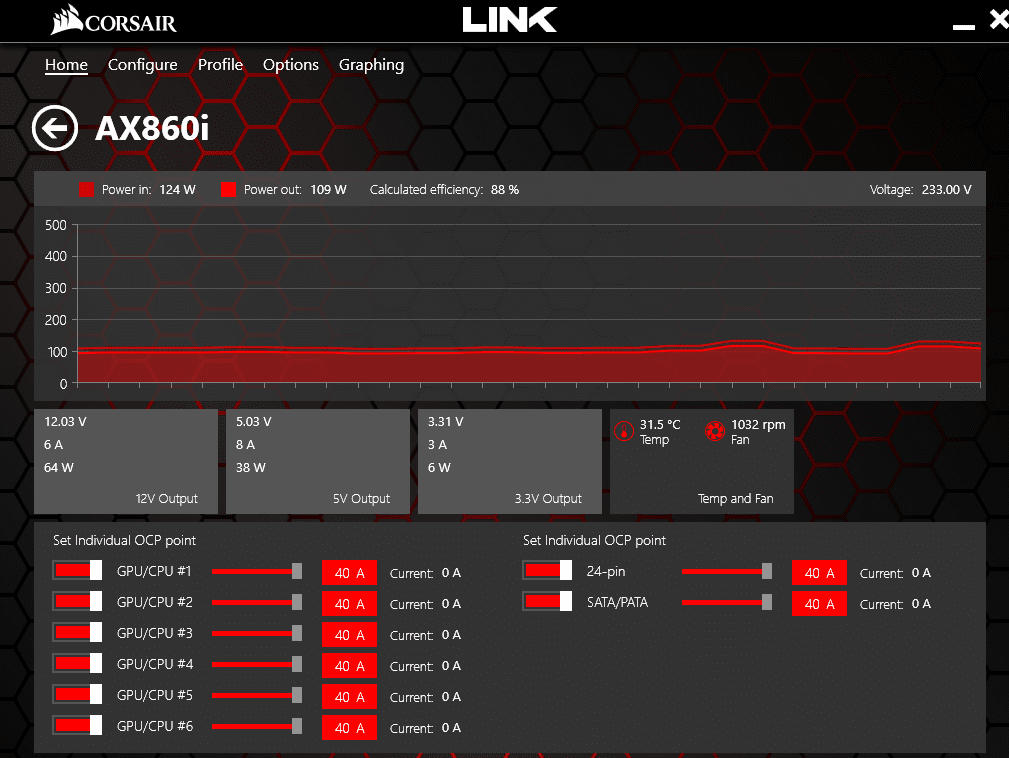Screen dimensions: 1009x758
Task: Toggle the SATA/PATA OCP switch
Action: coord(547,601)
